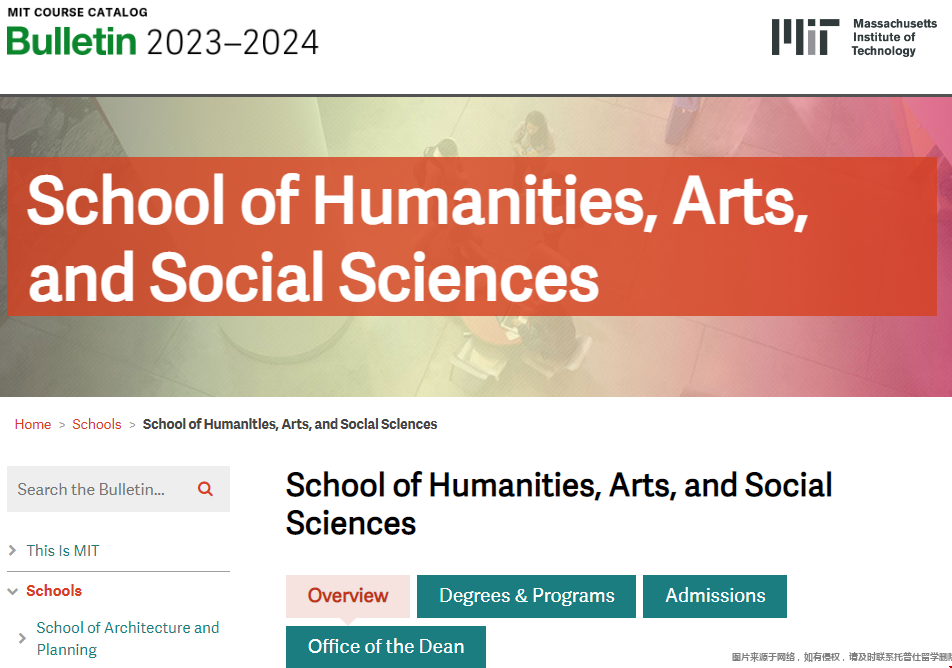Expand the This Is MIT section

point(12,550)
